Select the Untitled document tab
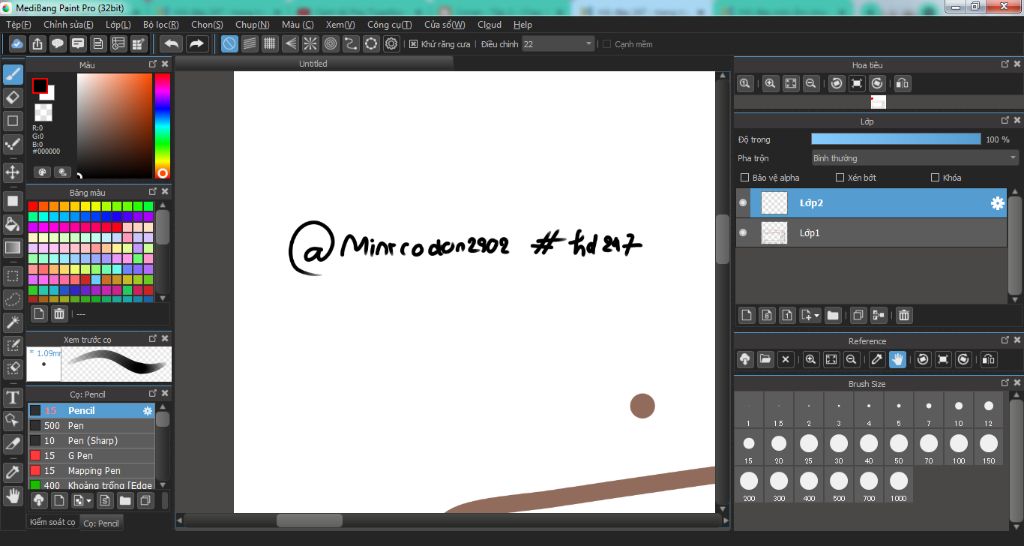 pos(313,64)
